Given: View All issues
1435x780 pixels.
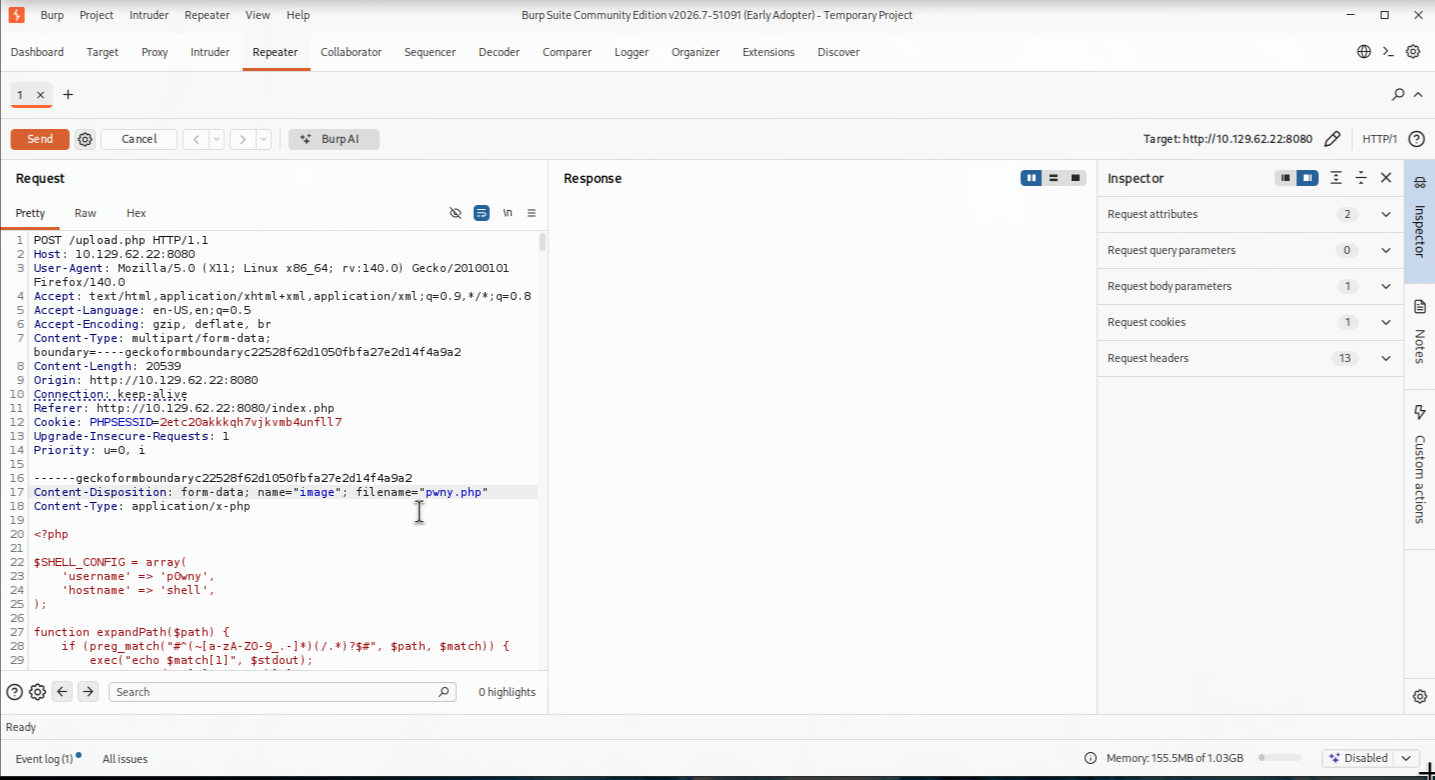Looking at the screenshot, I should coord(125,759).
